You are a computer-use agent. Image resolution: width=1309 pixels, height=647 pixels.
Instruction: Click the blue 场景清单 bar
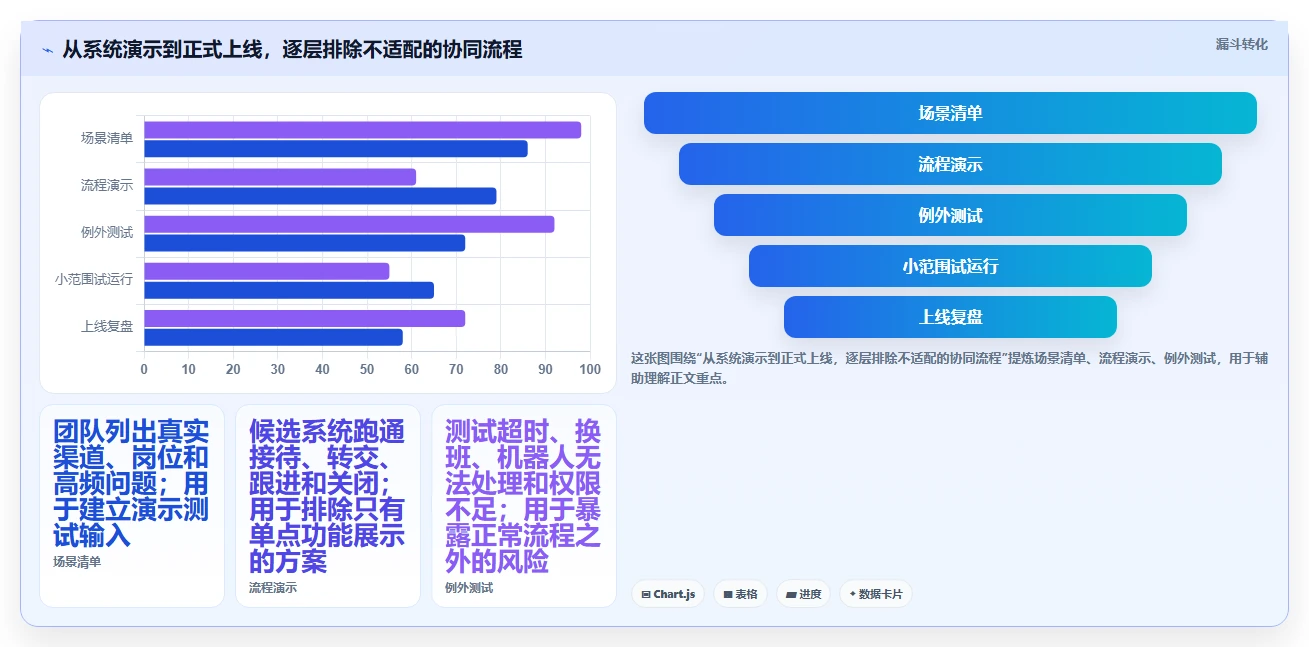coord(336,149)
